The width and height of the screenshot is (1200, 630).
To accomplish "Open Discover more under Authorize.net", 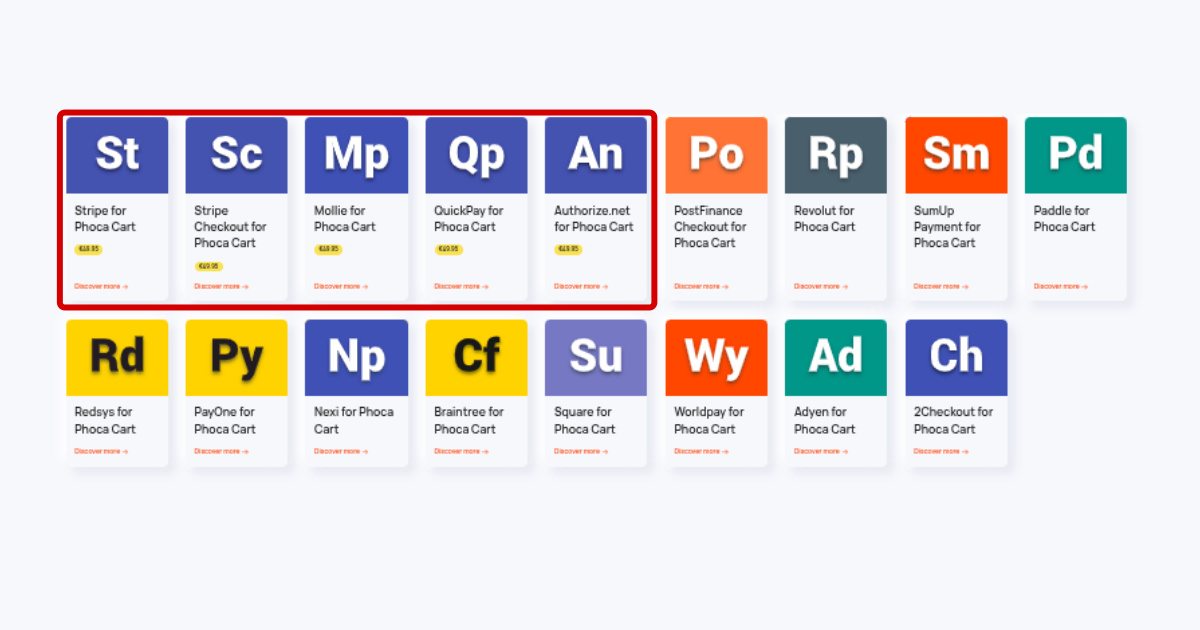I will 581,286.
